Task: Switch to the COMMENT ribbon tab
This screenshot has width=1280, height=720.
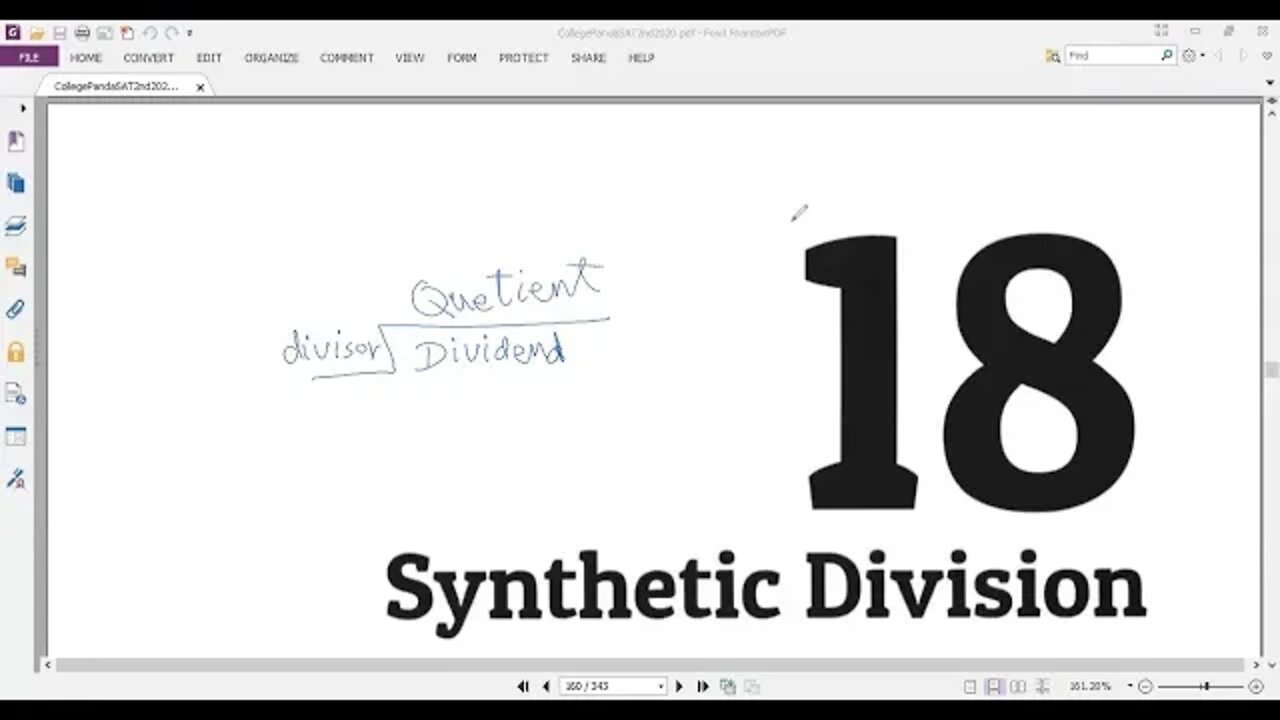Action: [346, 58]
